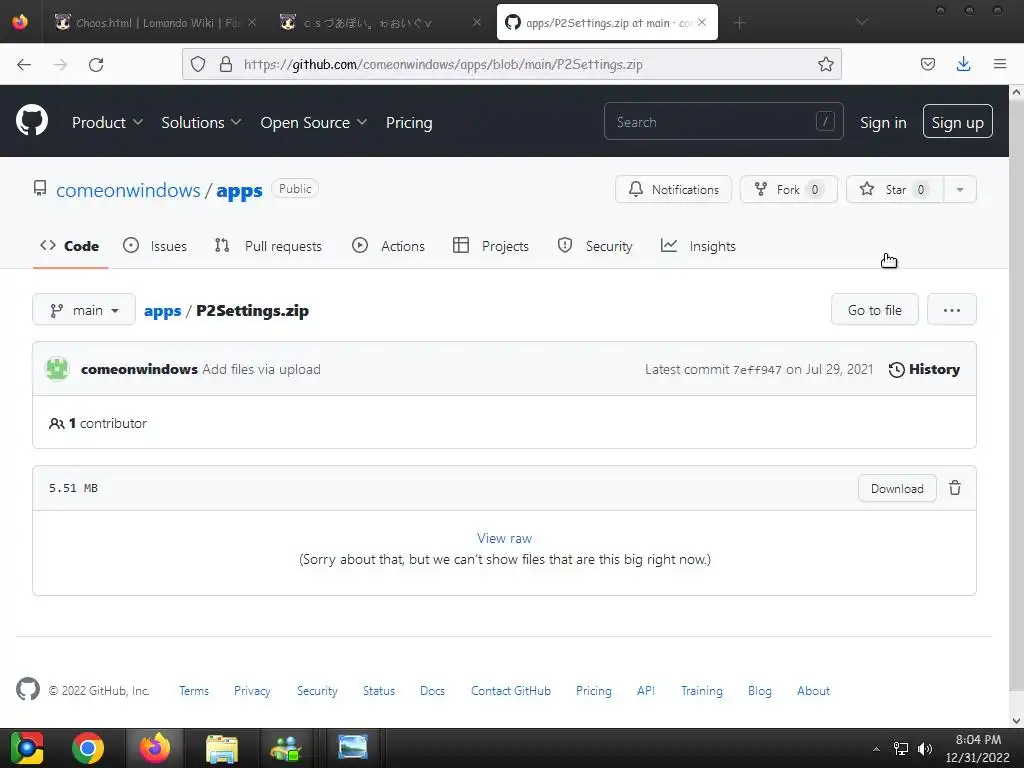This screenshot has height=768, width=1024.
Task: Star the apps repository
Action: (x=894, y=189)
